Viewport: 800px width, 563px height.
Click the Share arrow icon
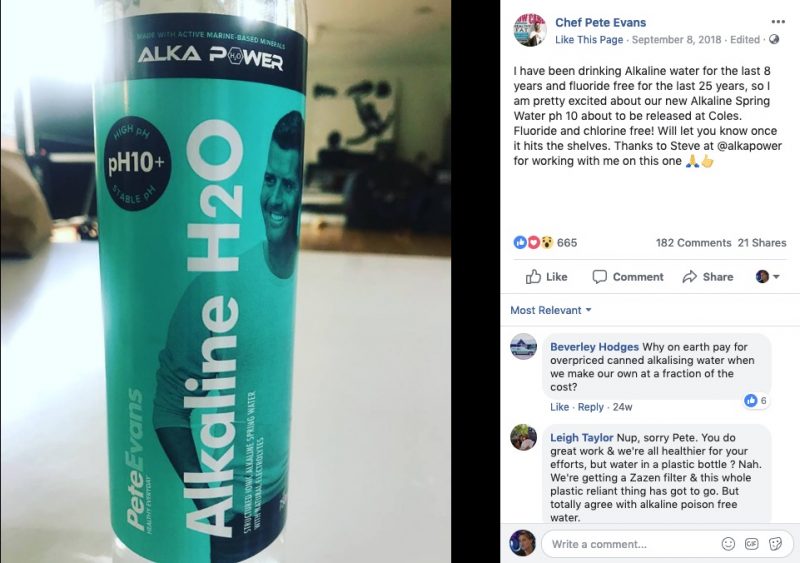690,277
